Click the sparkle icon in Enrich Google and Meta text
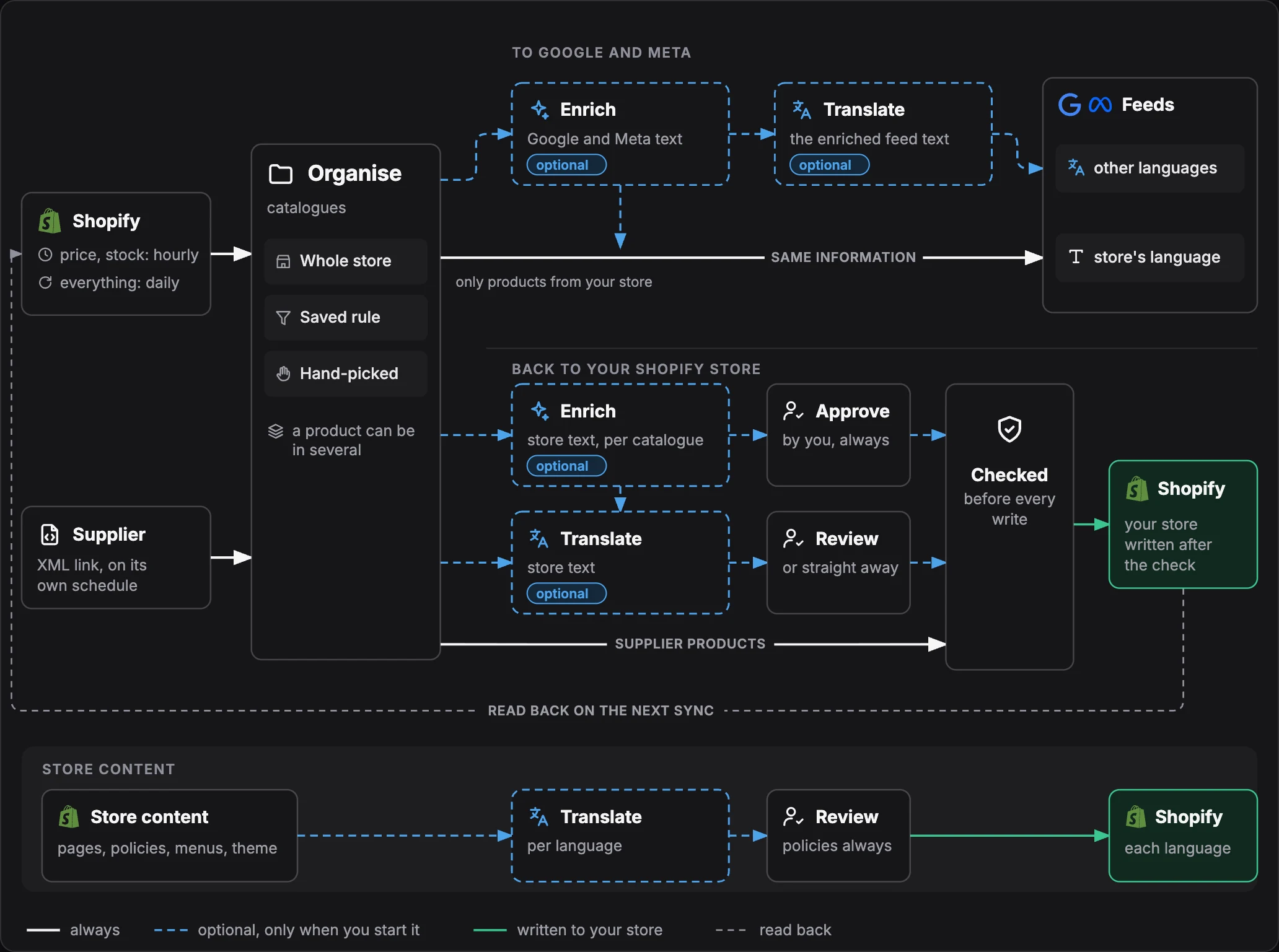The width and height of the screenshot is (1279, 952). (540, 110)
